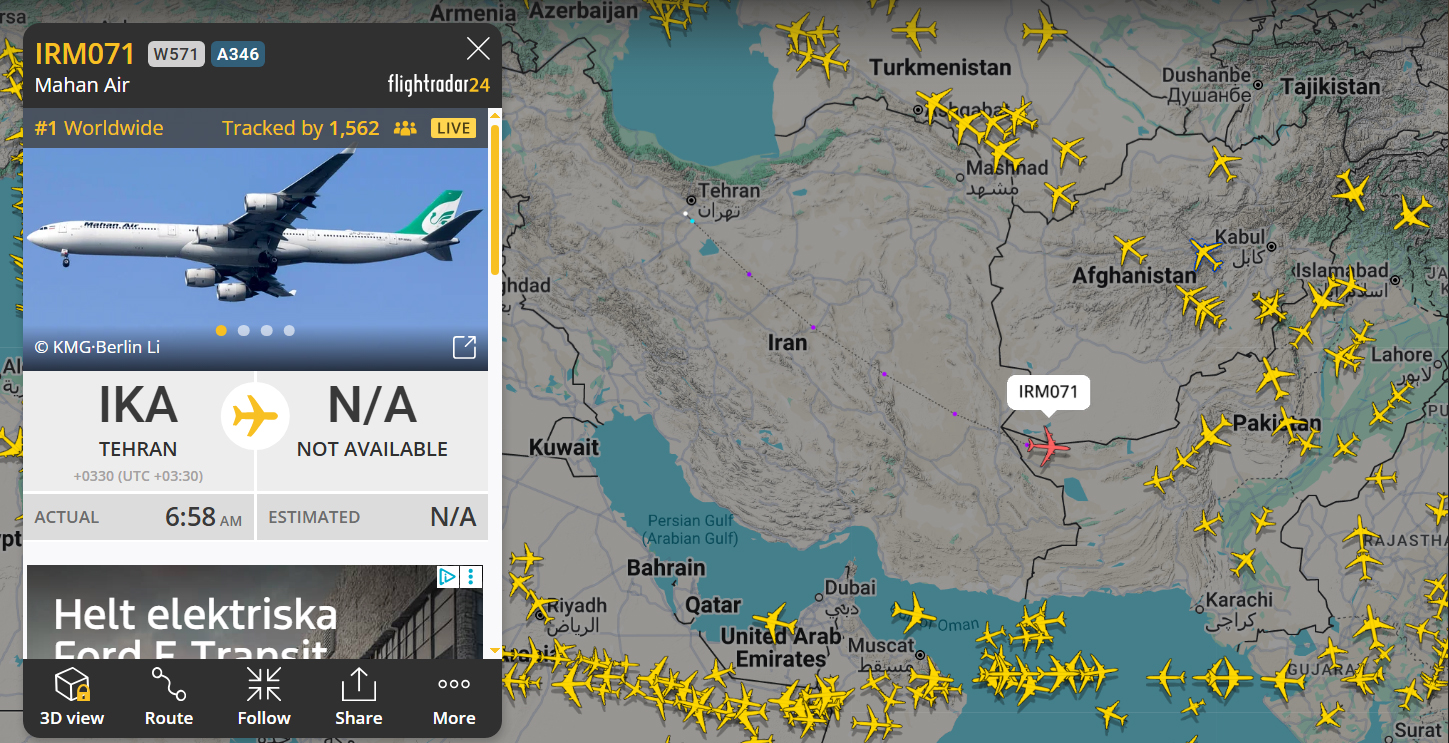Click the A346 aircraft type badge
This screenshot has height=743, width=1449.
pyautogui.click(x=238, y=54)
